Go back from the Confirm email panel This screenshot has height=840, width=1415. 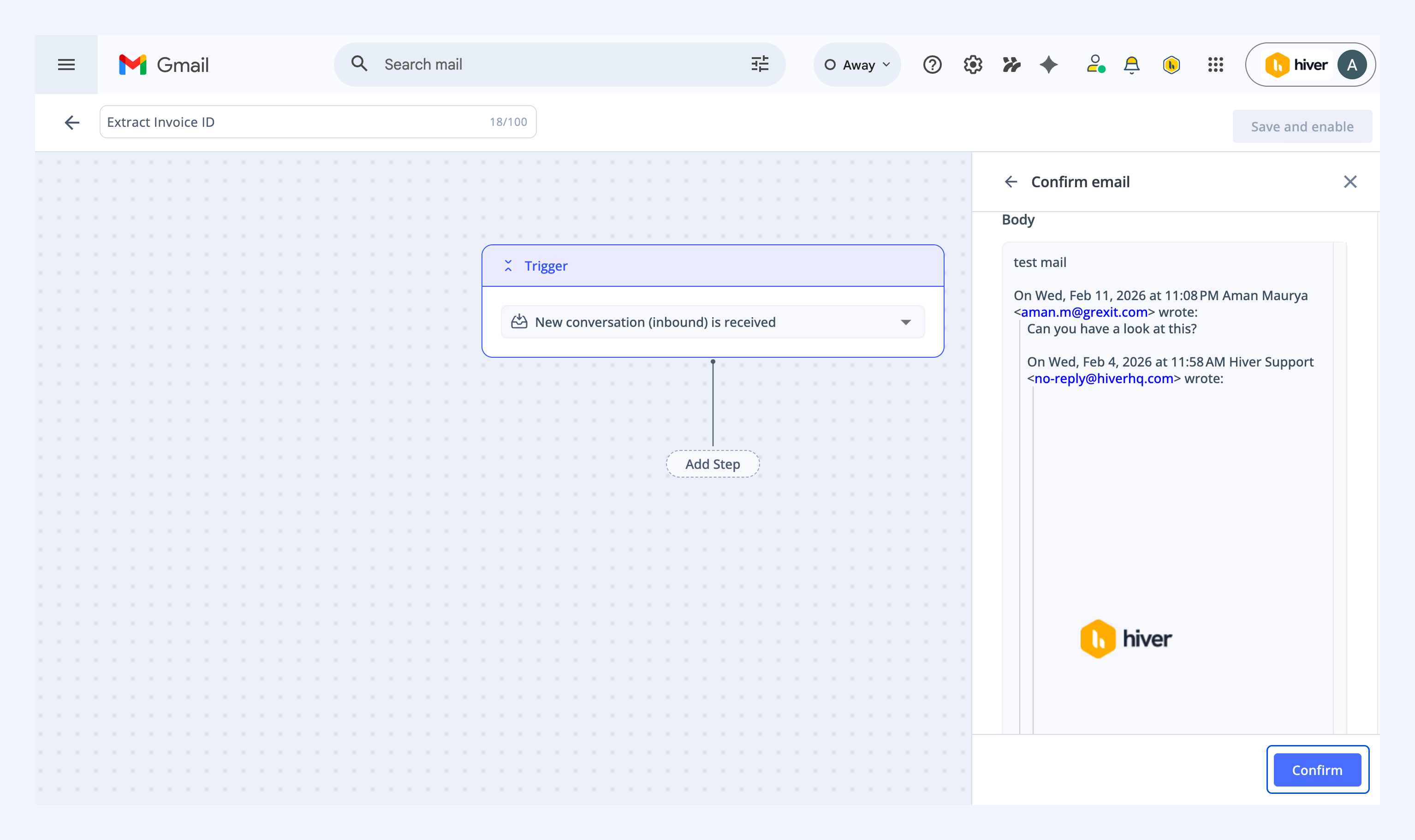pyautogui.click(x=1011, y=182)
